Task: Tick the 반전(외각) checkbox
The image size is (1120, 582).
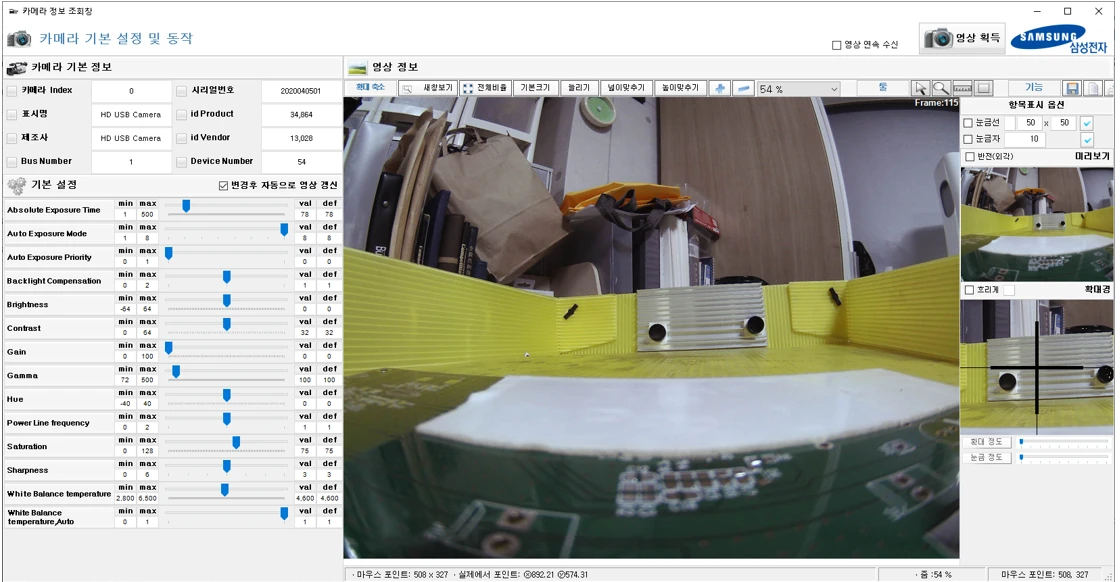Action: (x=970, y=156)
